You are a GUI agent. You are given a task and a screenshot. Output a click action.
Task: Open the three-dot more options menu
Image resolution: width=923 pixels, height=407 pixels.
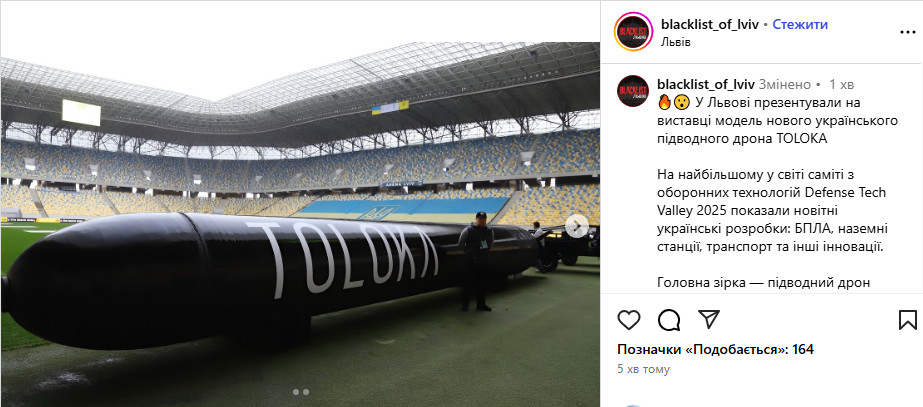pyautogui.click(x=908, y=32)
